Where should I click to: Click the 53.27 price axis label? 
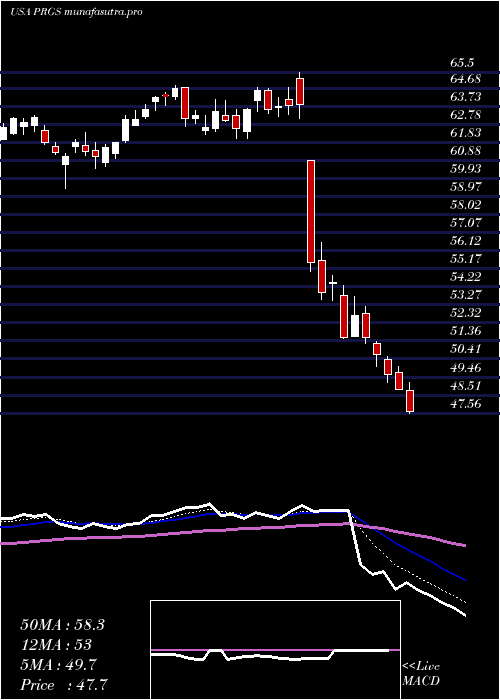(x=466, y=295)
